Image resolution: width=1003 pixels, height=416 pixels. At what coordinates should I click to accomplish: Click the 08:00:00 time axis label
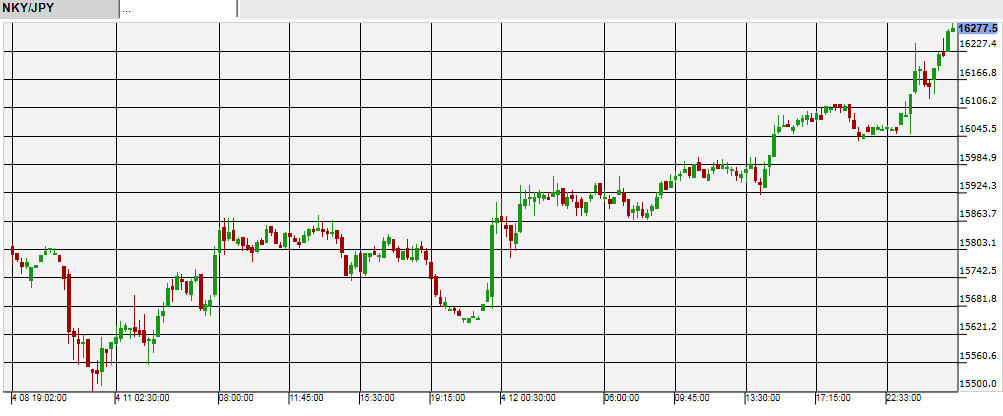[238, 398]
